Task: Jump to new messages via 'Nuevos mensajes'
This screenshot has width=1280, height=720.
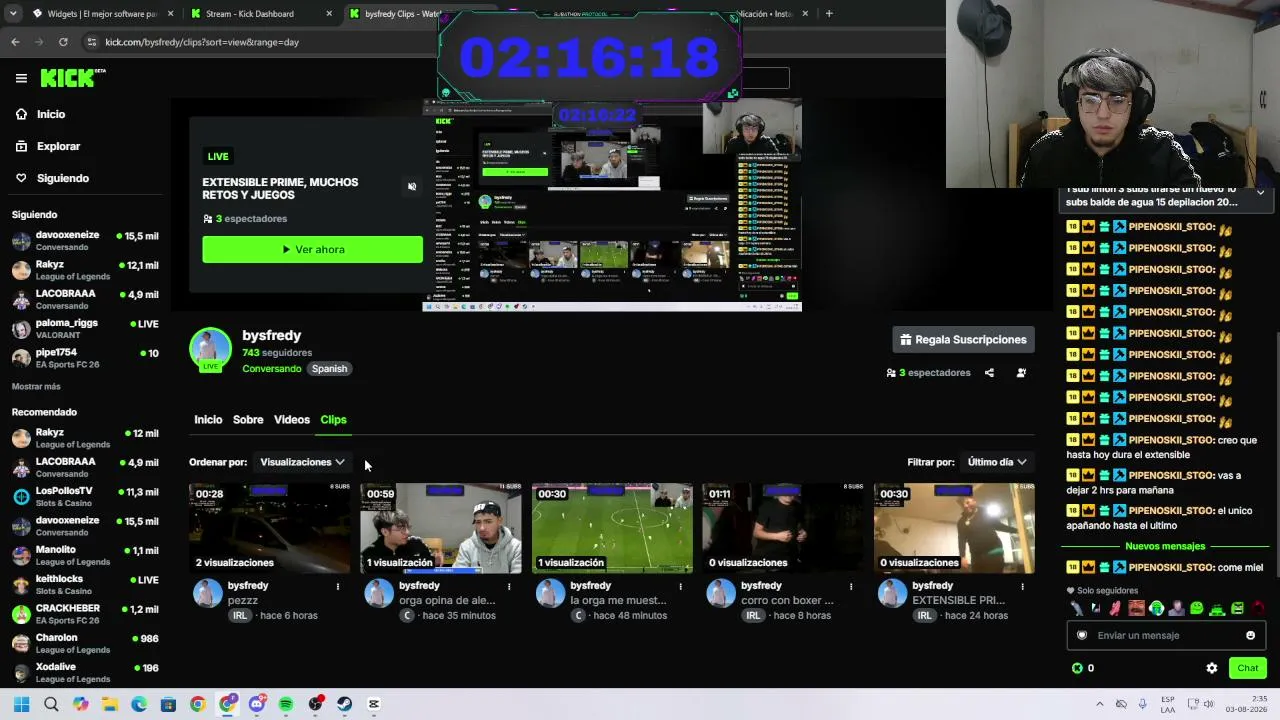Action: pos(1165,546)
